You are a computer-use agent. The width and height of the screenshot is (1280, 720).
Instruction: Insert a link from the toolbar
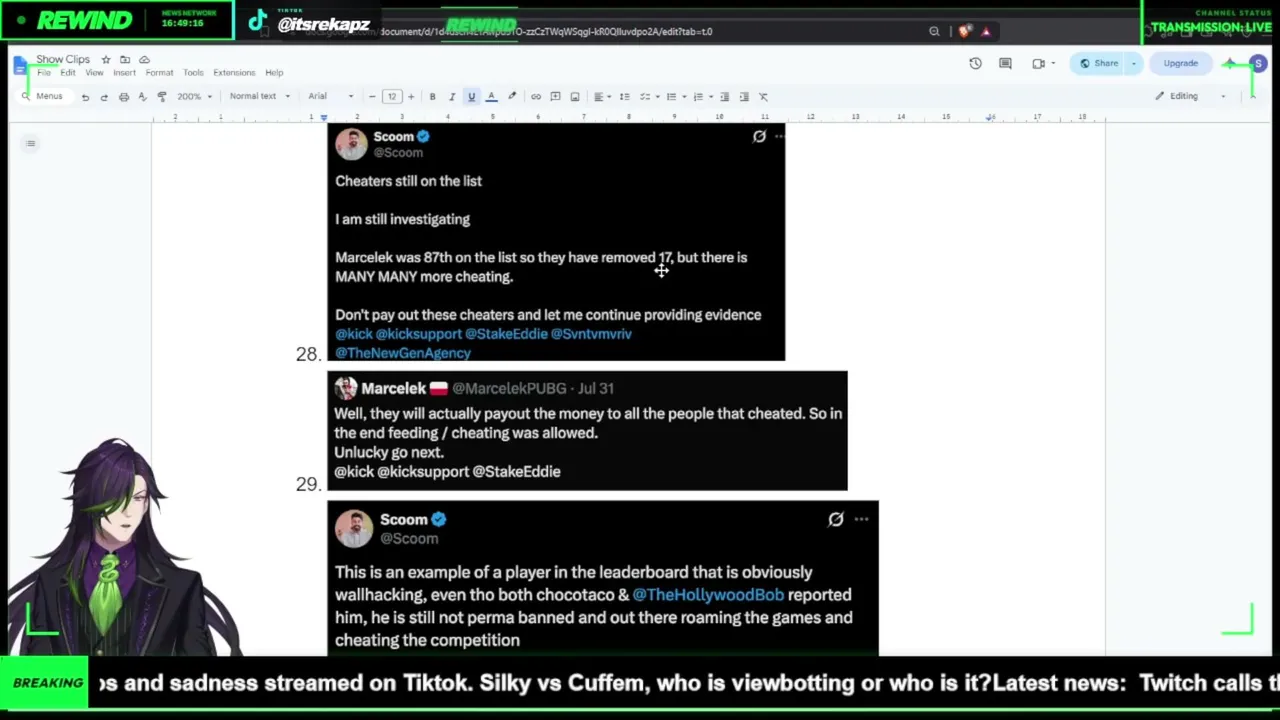click(x=536, y=97)
